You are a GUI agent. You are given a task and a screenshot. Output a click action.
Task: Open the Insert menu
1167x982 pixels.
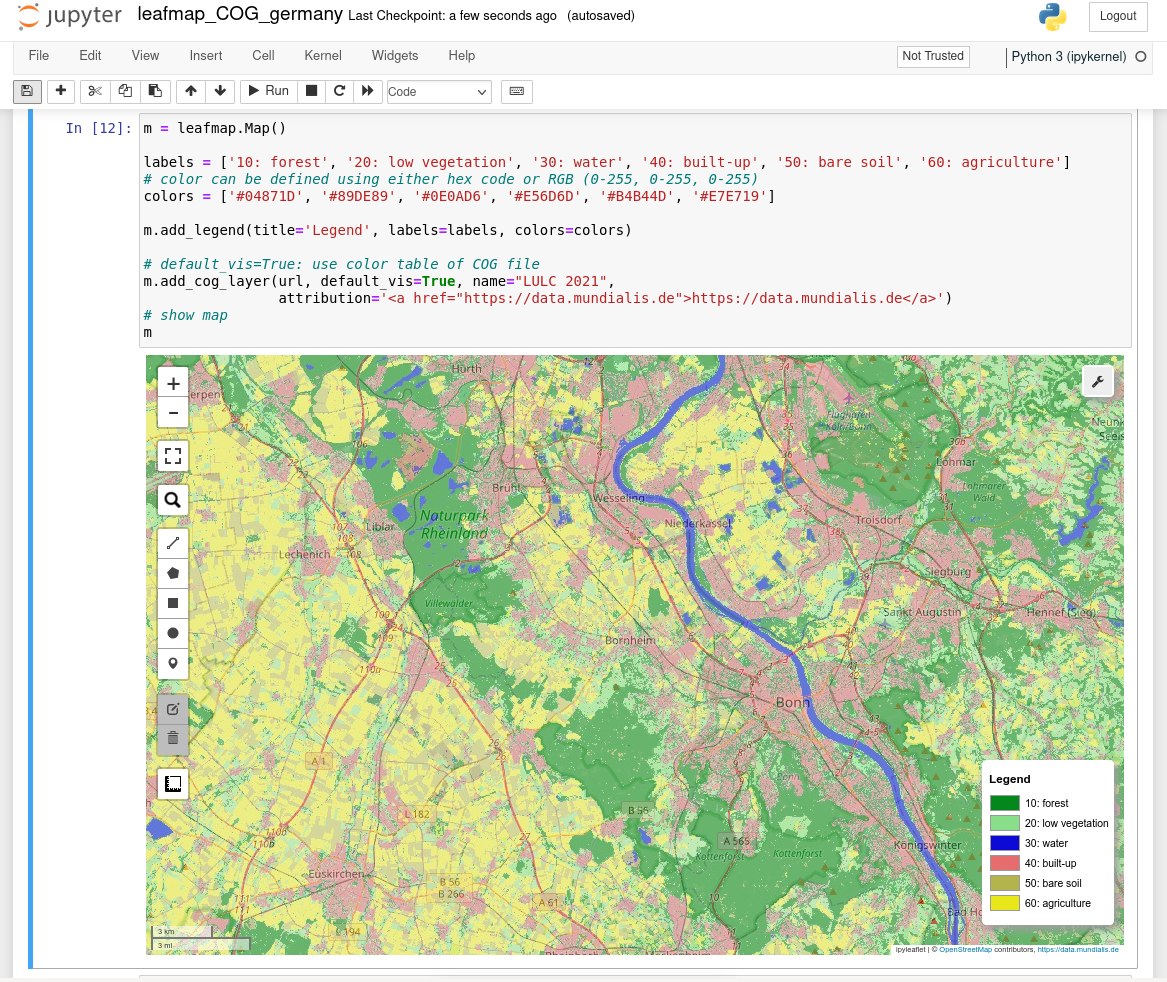(206, 56)
